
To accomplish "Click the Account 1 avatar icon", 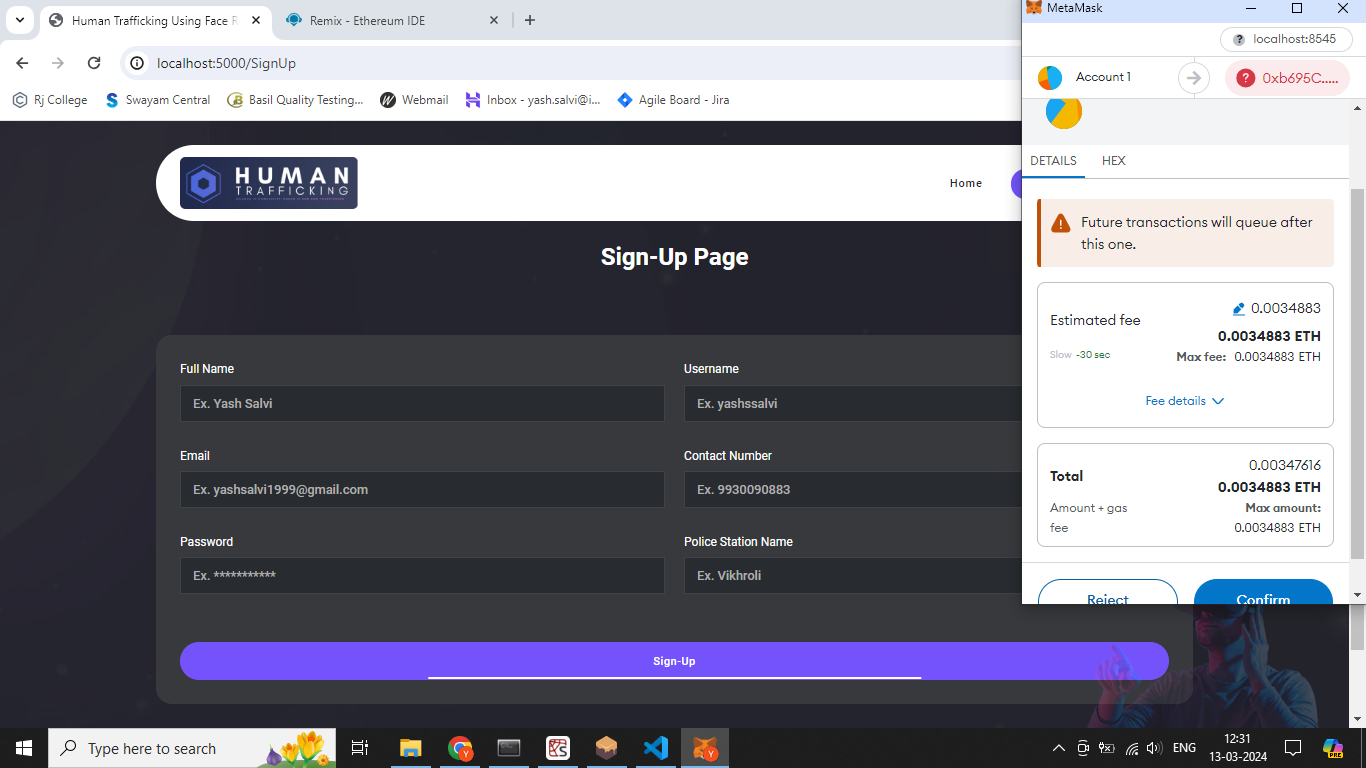I will [1050, 77].
